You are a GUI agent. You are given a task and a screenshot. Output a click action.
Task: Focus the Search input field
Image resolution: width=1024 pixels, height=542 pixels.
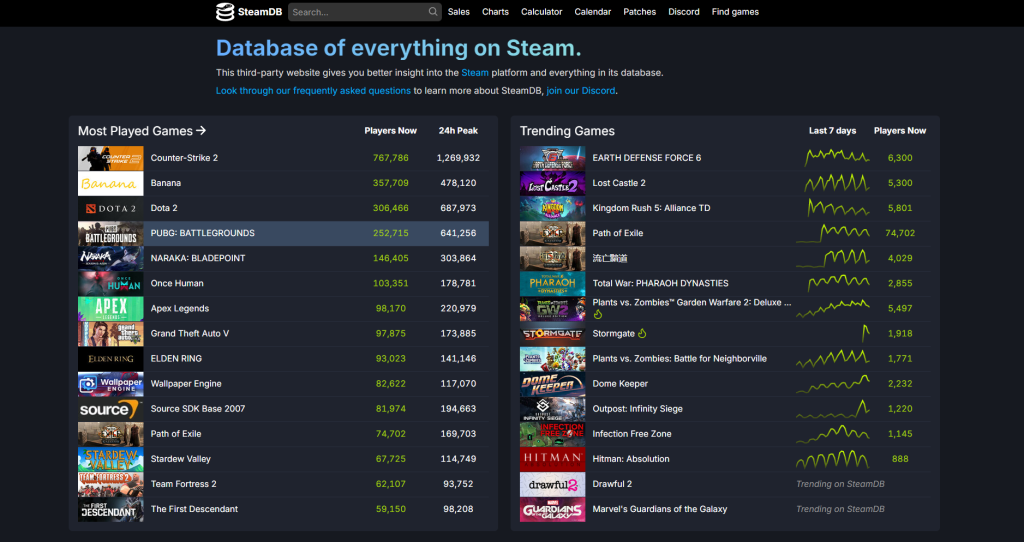364,12
